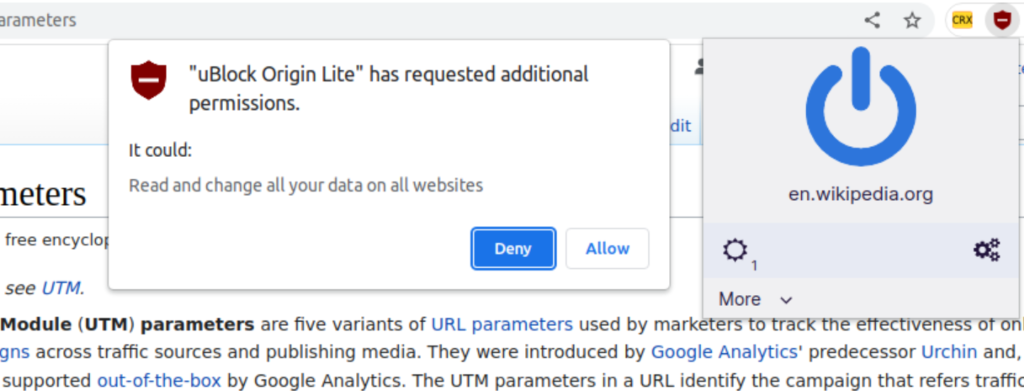The height and width of the screenshot is (391, 1024).
Task: Click the address bar URL text
Action: click(x=38, y=21)
